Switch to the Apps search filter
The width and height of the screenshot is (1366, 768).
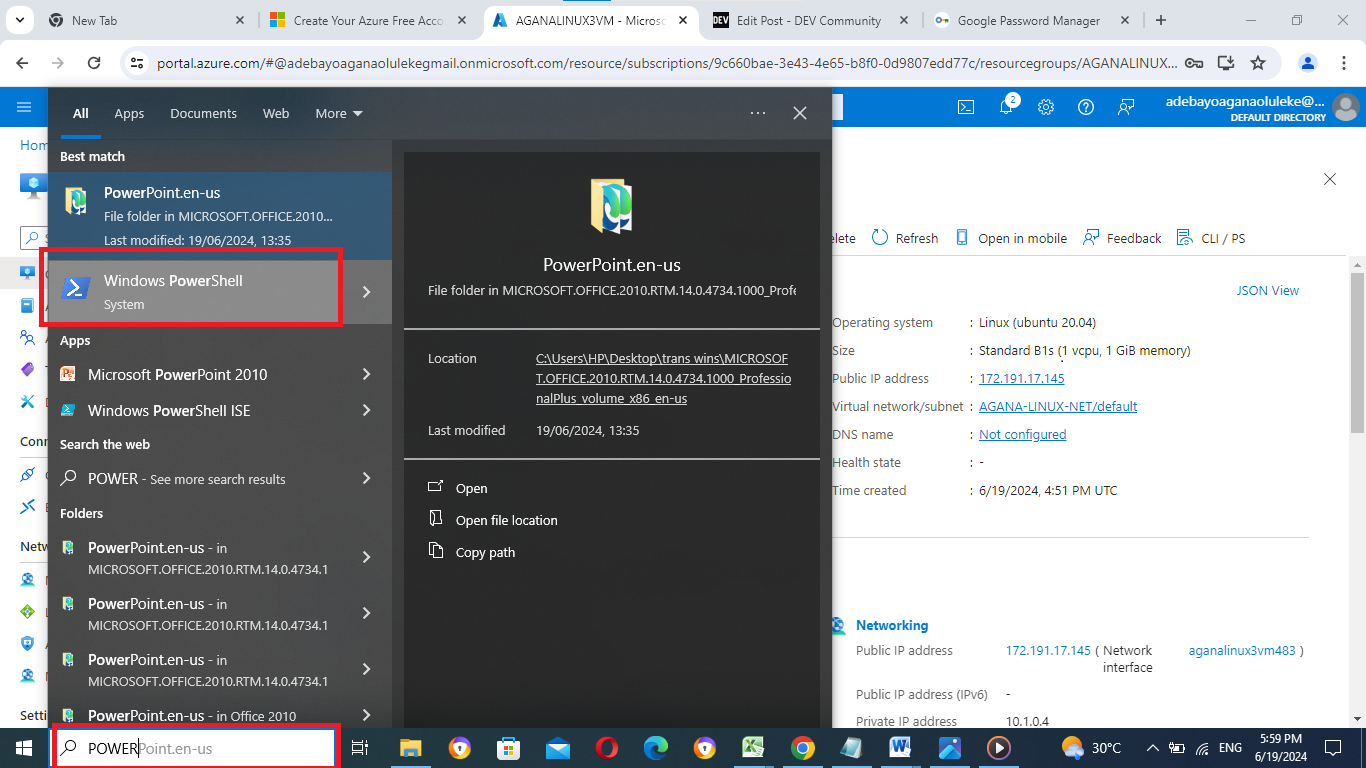(129, 113)
